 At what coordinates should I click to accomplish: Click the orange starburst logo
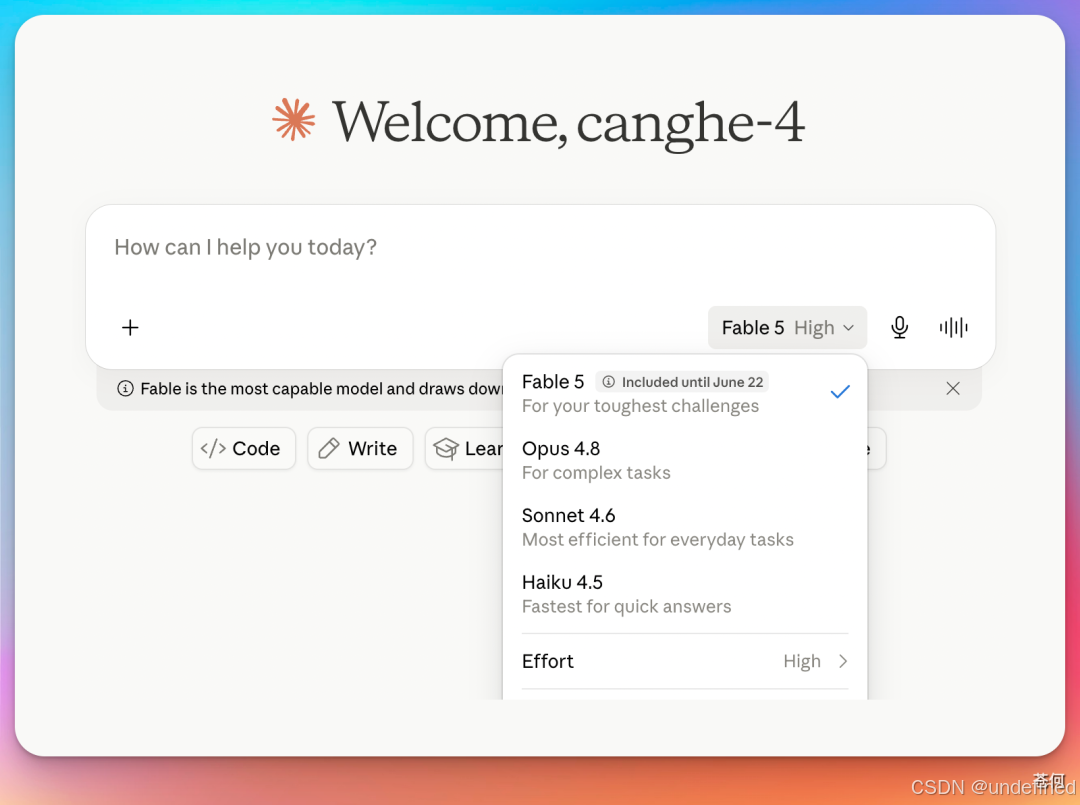click(x=294, y=120)
